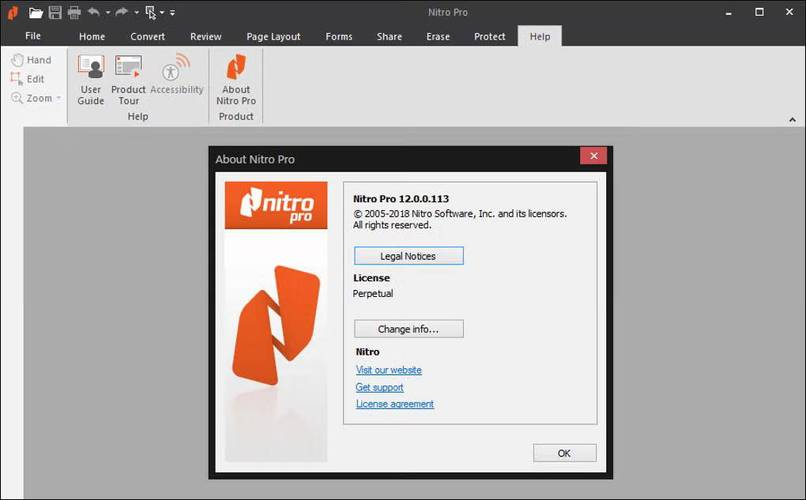Undo the last action with the arrow icon
806x500 pixels.
pyautogui.click(x=94, y=12)
